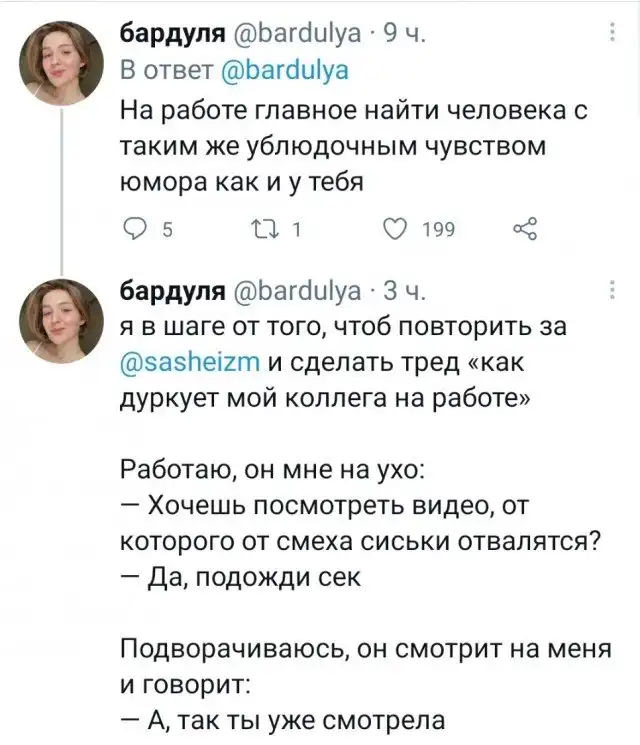
Task: Follow the @bardulya link after В ответ
Action: pos(288,71)
